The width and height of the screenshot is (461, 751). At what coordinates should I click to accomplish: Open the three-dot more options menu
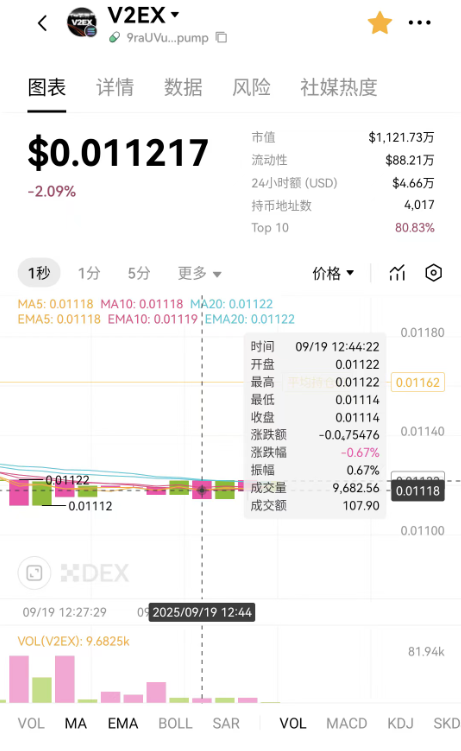point(419,23)
